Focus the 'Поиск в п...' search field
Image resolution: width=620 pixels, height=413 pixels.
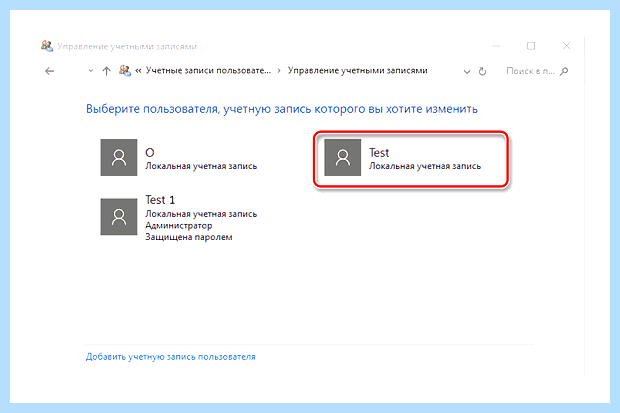(x=530, y=71)
